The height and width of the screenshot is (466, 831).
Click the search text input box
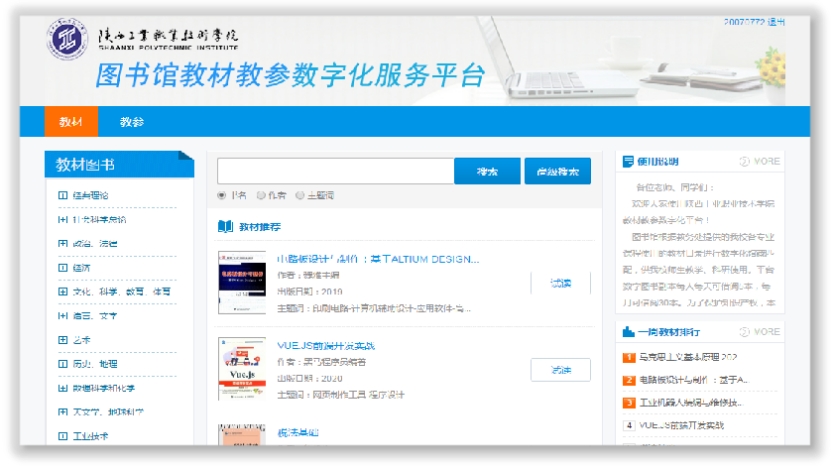(335, 171)
